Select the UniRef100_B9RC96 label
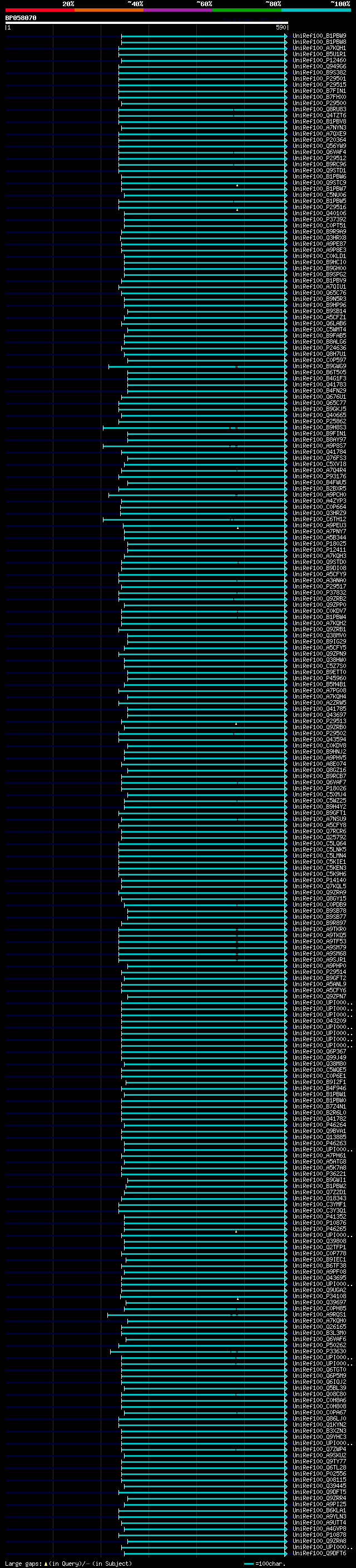The image size is (356, 1568). (x=319, y=164)
